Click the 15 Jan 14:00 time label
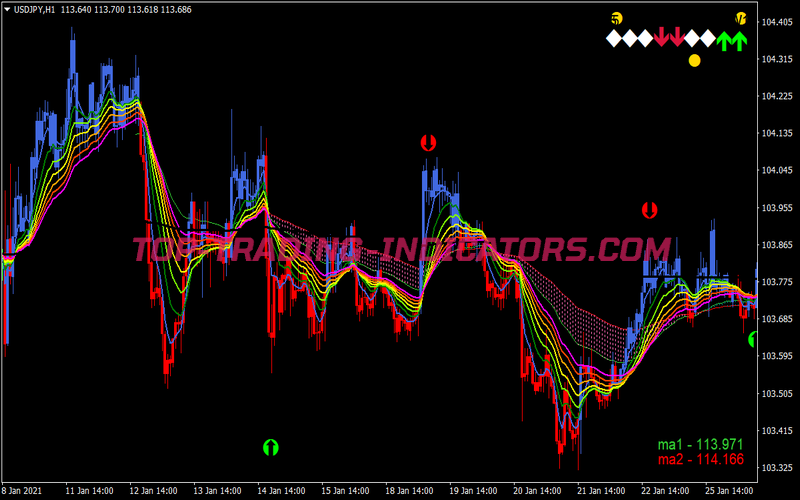Screen dimensions: 800x500 point(345,491)
